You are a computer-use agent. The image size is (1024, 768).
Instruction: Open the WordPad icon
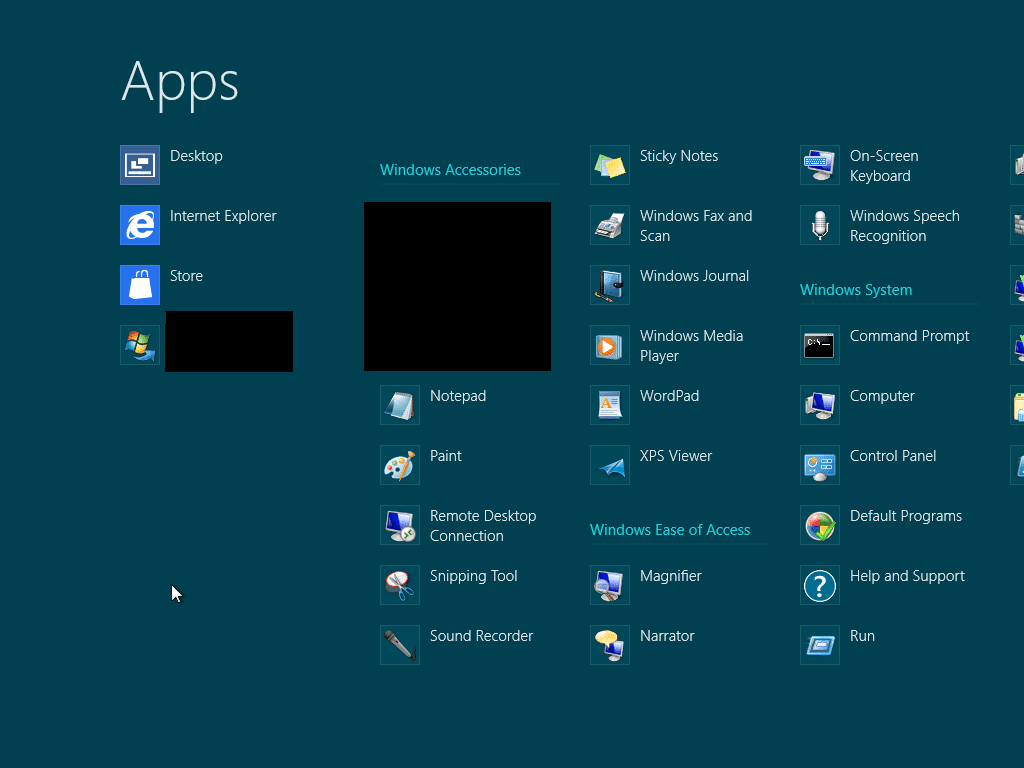point(610,405)
